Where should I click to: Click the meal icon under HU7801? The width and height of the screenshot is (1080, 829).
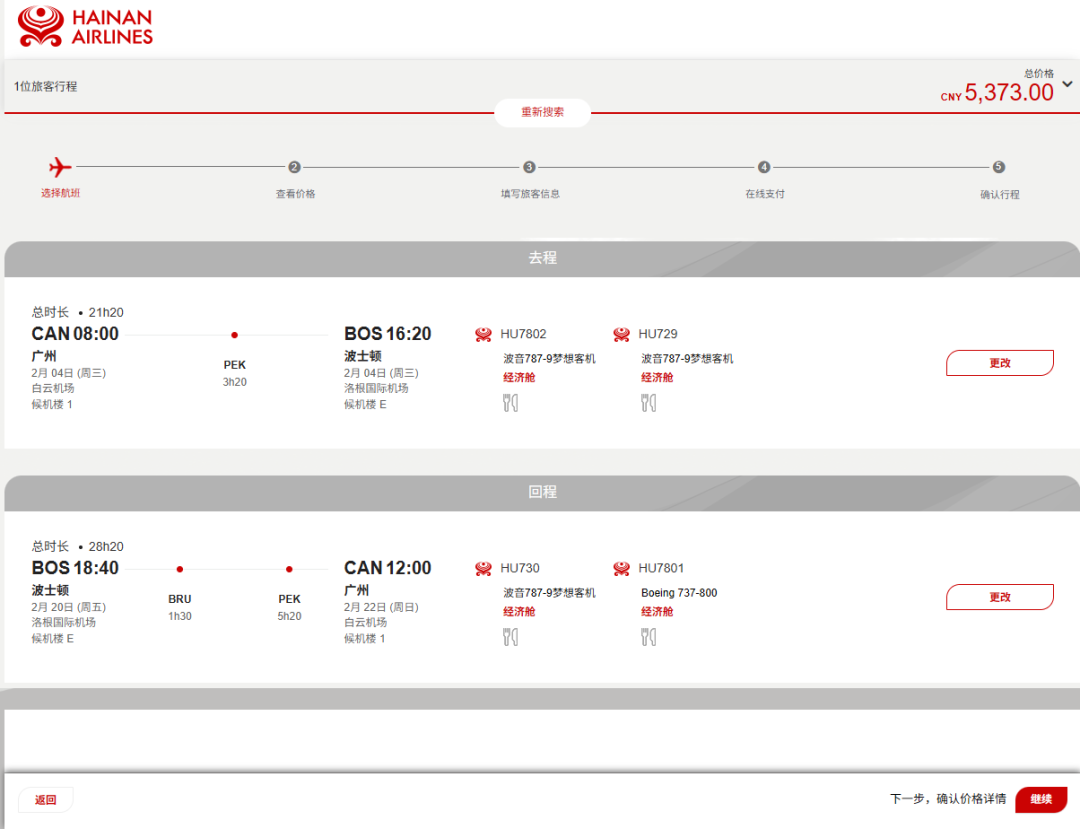[648, 637]
